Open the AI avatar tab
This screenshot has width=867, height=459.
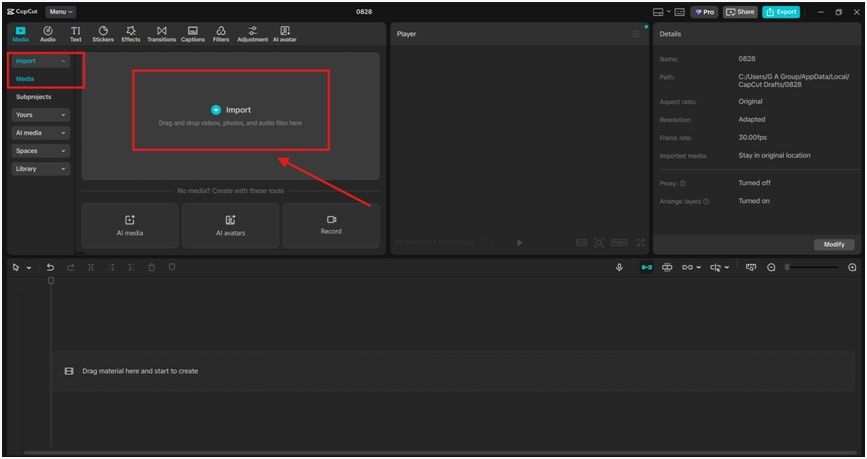[x=284, y=34]
